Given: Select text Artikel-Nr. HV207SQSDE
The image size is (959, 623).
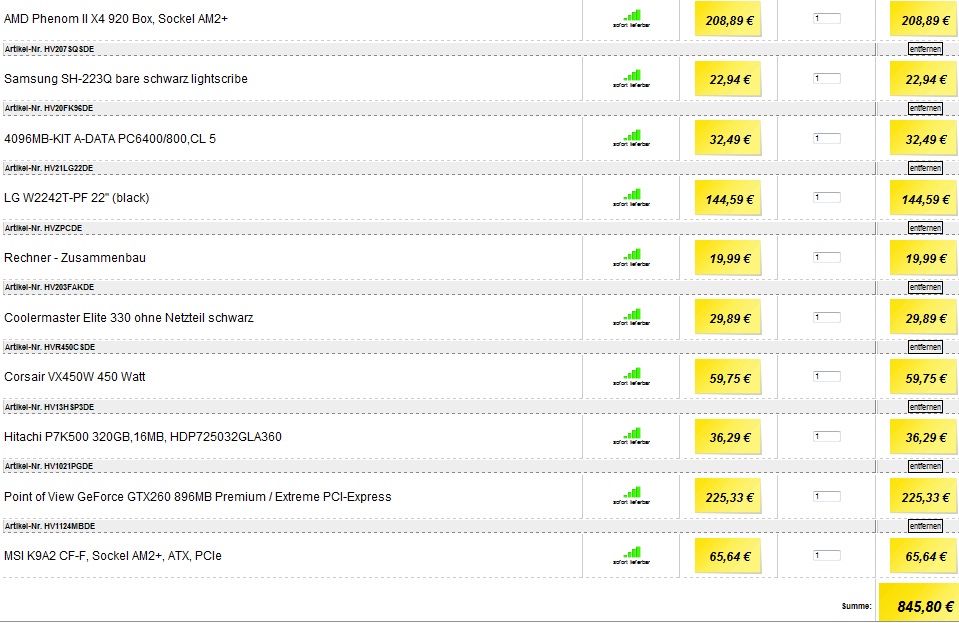Looking at the screenshot, I should pos(50,49).
